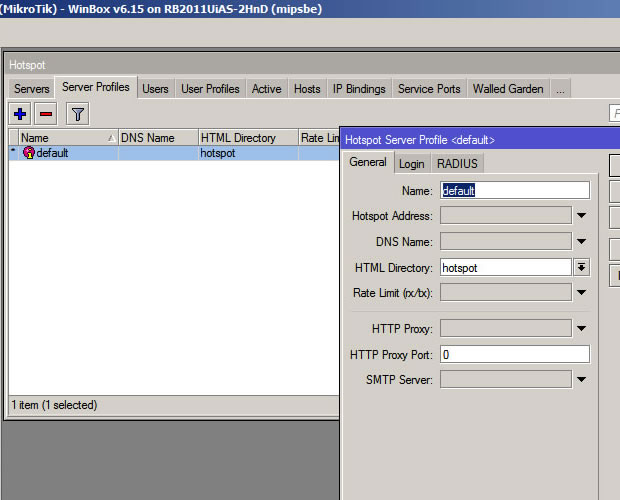
Task: Click the disabled HTTP Proxy field
Action: (506, 328)
